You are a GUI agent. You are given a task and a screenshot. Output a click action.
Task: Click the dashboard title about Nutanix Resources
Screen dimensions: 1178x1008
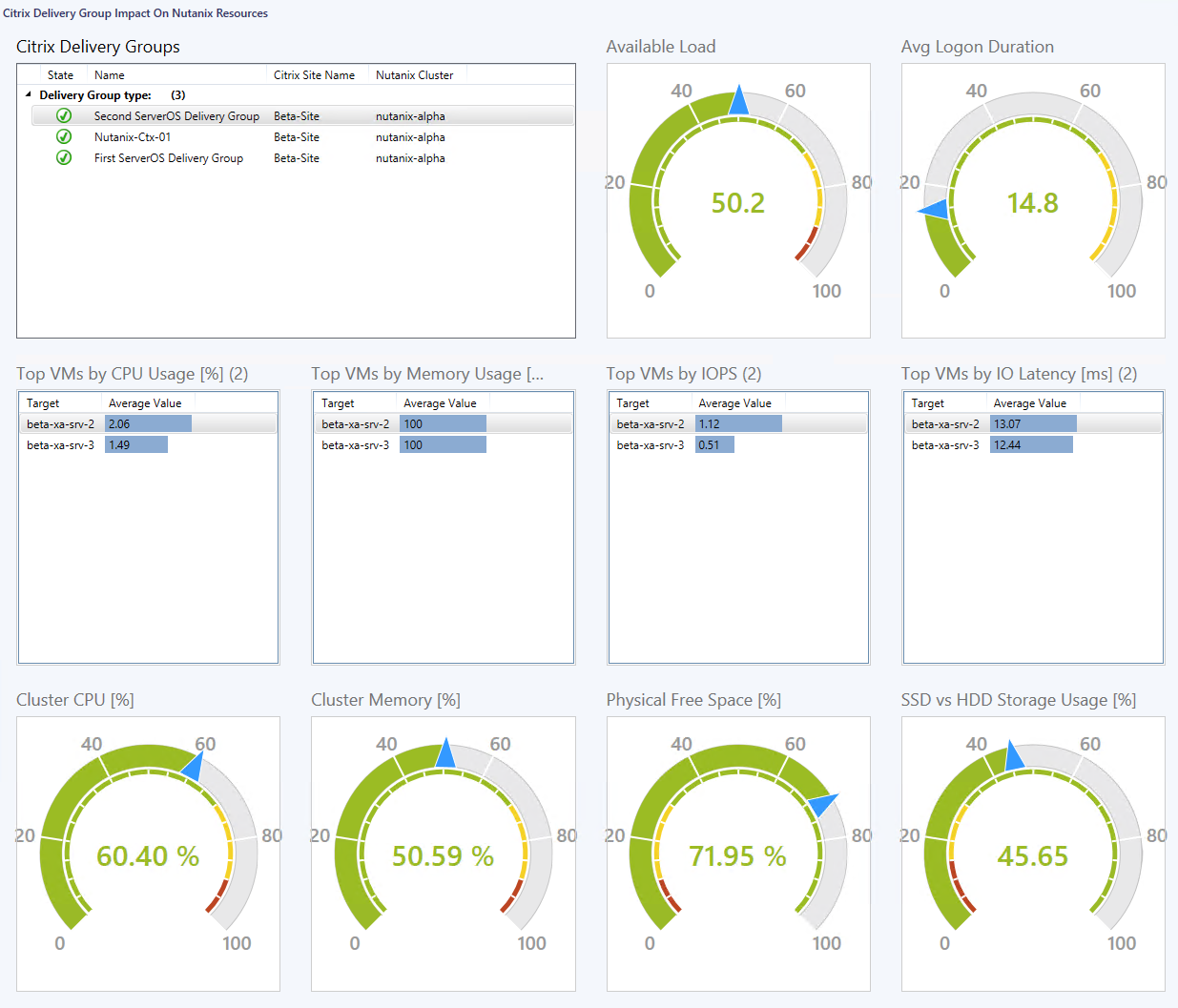tap(135, 13)
